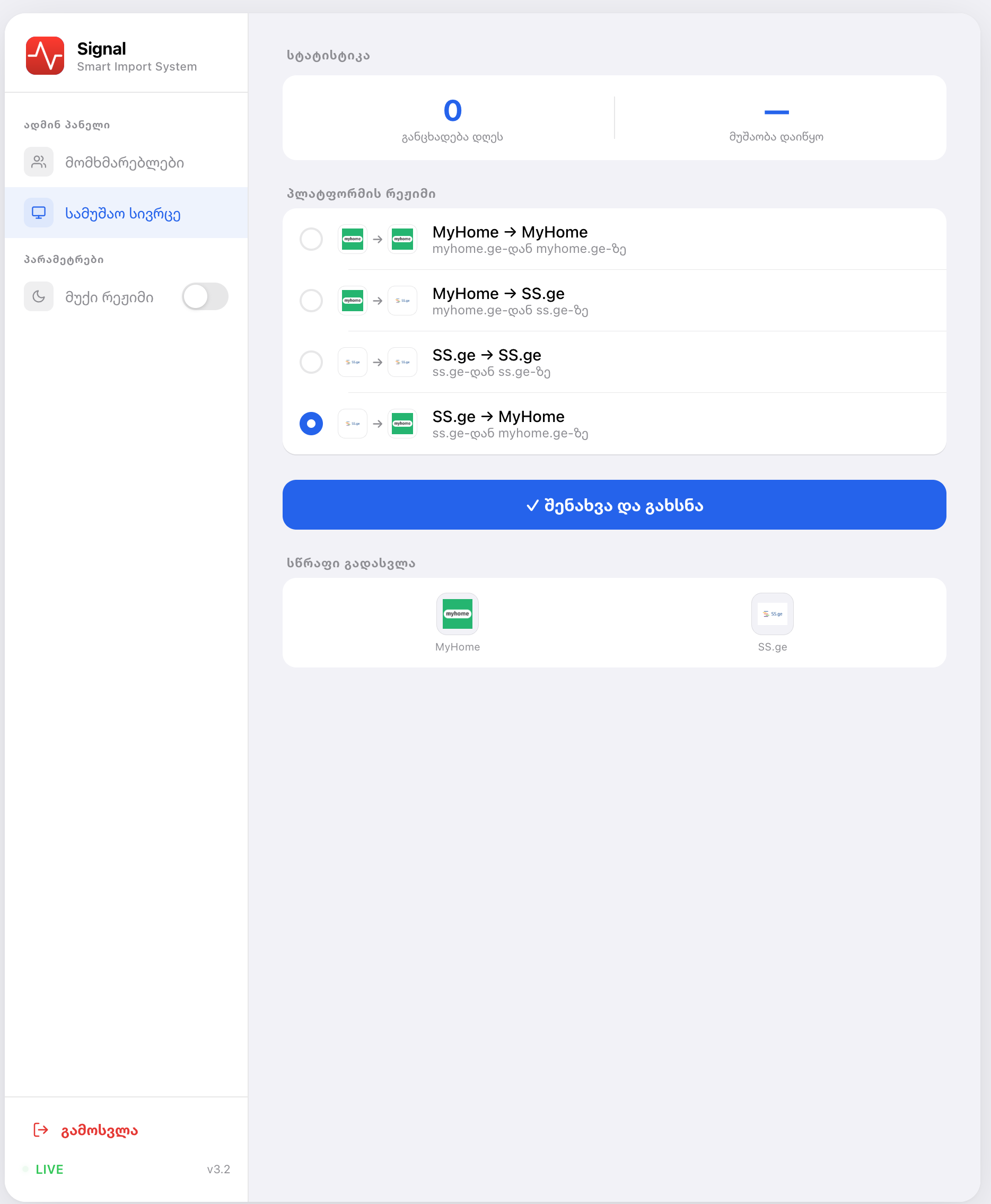Click the პლატფორმის რეჟიმი section heading

click(x=361, y=194)
